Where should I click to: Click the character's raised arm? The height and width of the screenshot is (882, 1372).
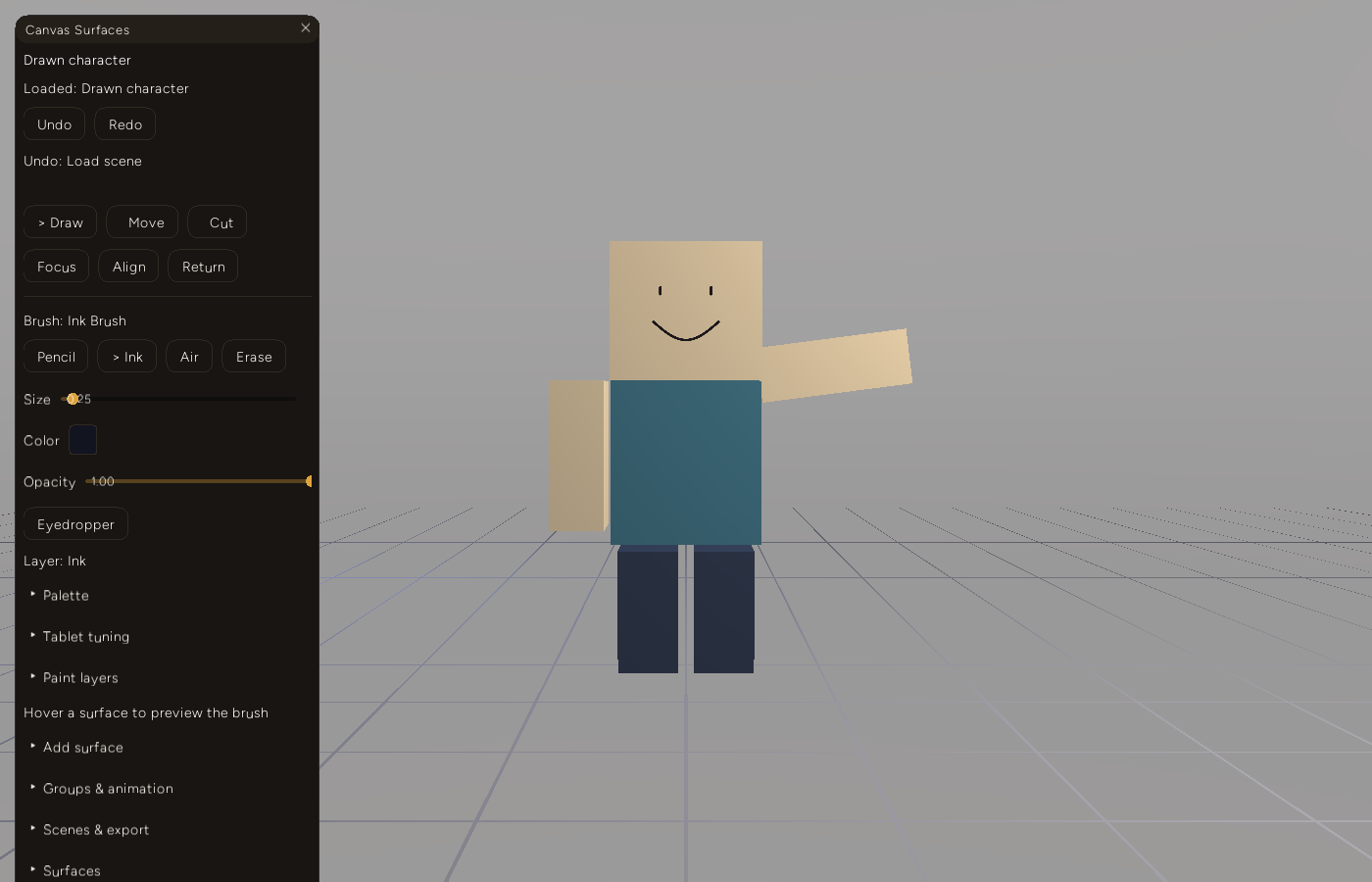pos(836,366)
